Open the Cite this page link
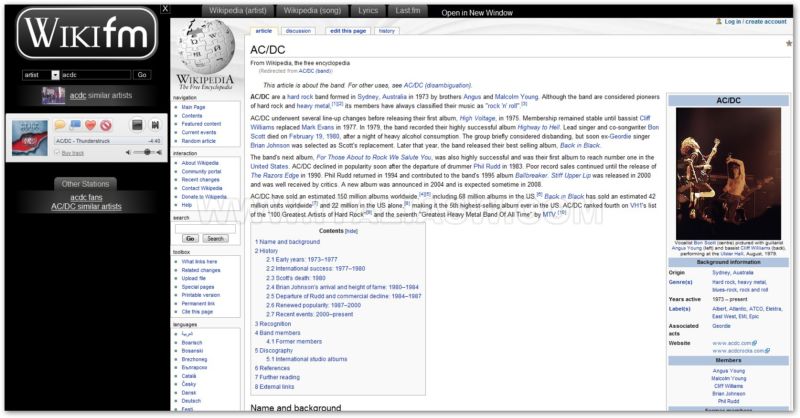800x418 pixels. click(197, 312)
